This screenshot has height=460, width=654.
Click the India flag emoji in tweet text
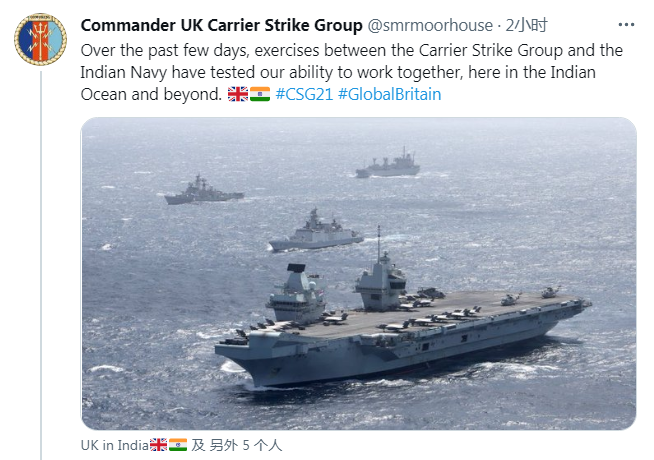point(260,94)
